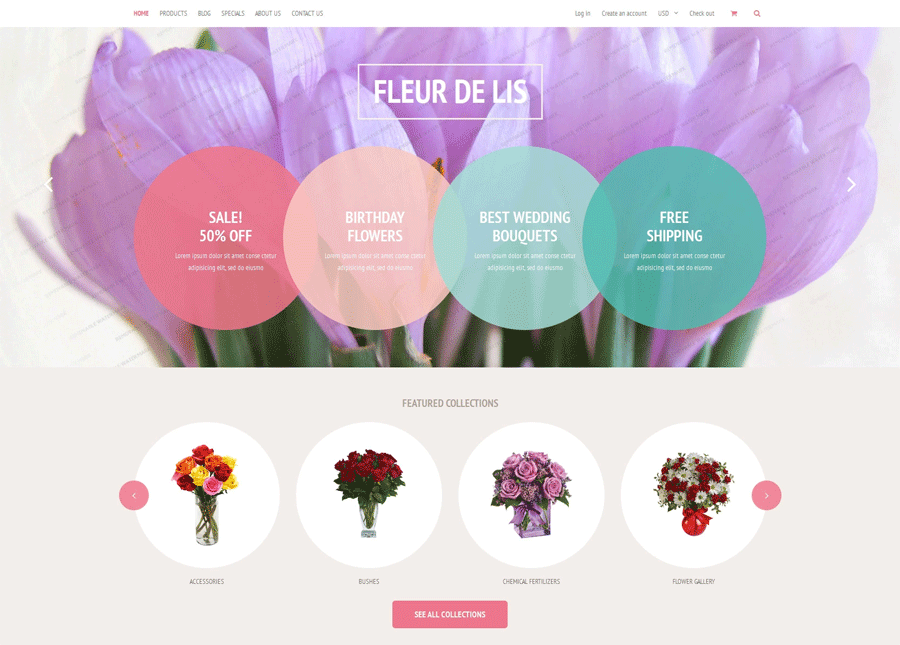Open the Flower Gallery collection thumbnail

(x=693, y=495)
